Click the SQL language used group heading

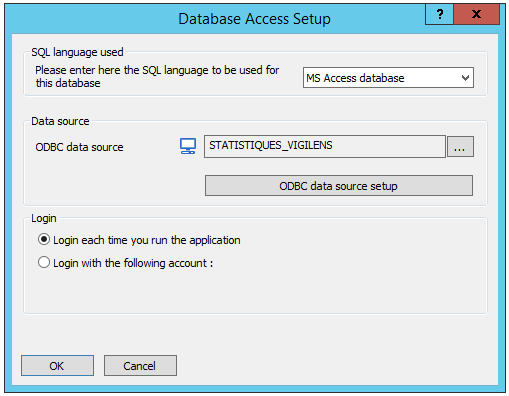click(77, 52)
